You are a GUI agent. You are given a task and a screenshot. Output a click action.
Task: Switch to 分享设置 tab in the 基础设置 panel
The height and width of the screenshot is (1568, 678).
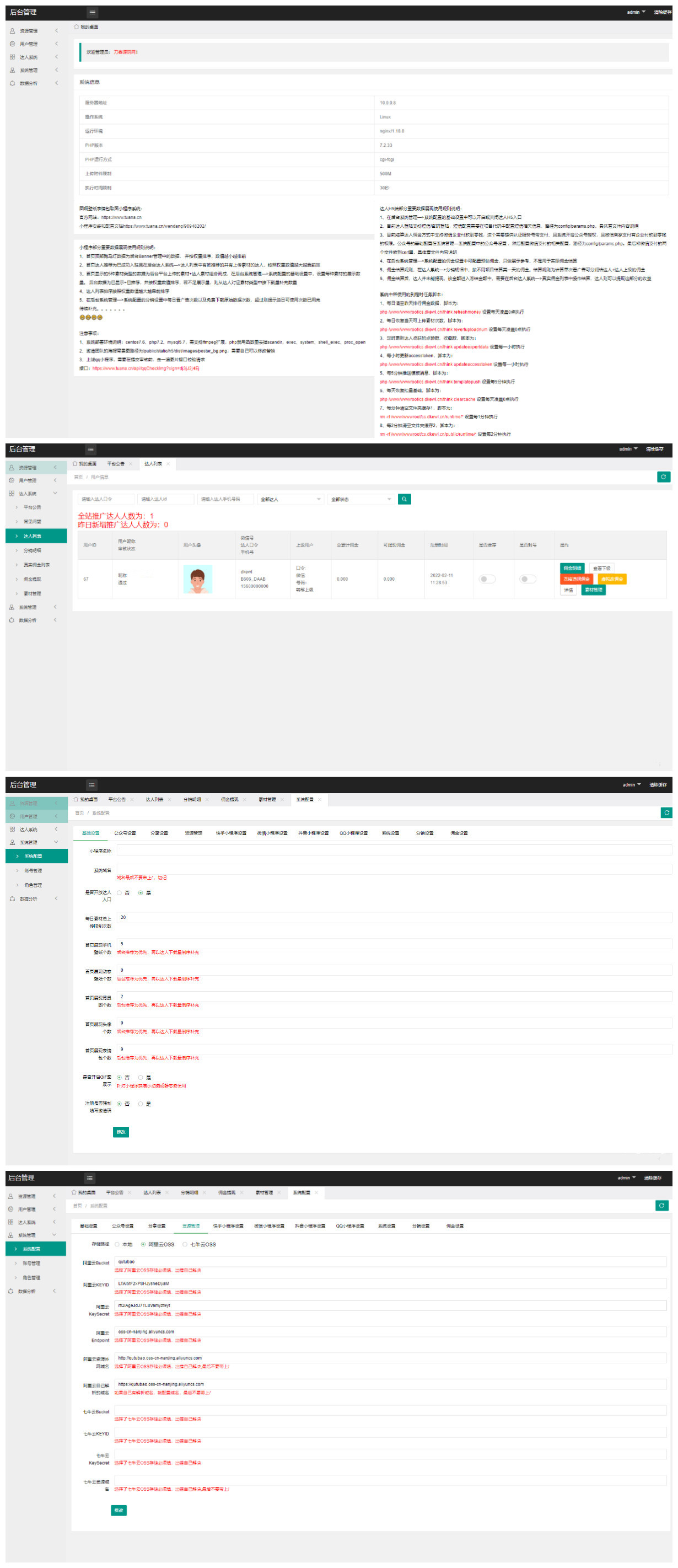pos(159,833)
